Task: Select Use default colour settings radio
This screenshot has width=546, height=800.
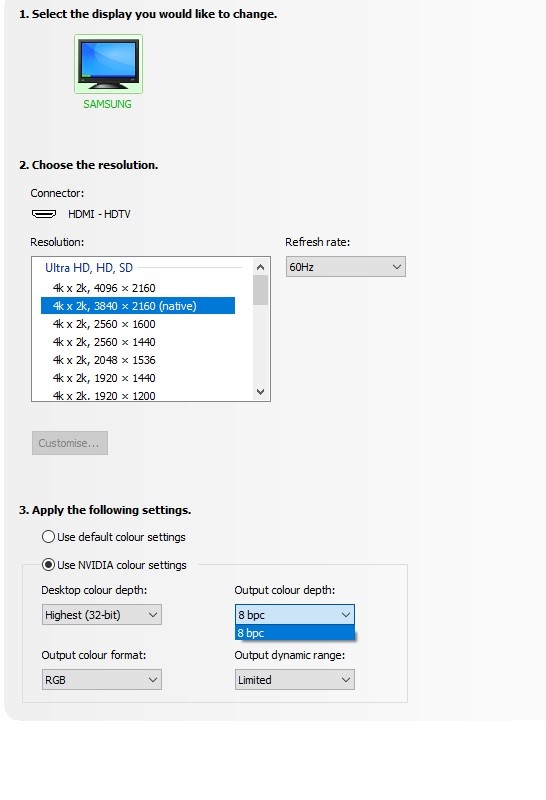Action: [48, 537]
